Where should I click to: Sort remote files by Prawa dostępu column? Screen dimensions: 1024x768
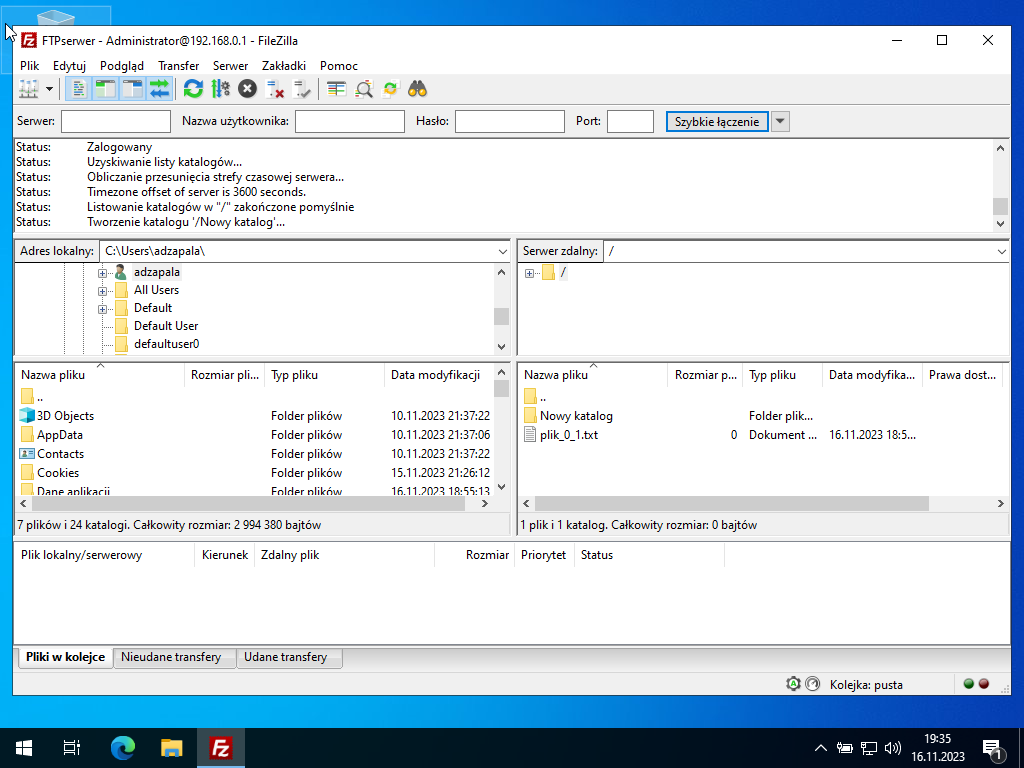point(962,375)
